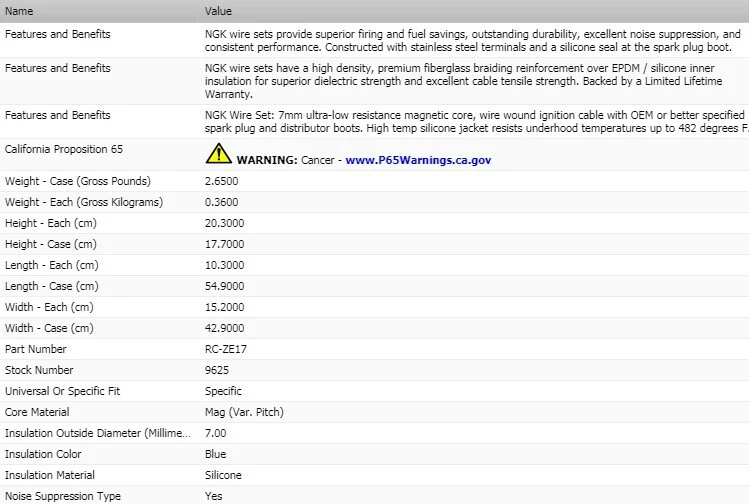Select the value Silicone
749x504 pixels.
(x=223, y=475)
